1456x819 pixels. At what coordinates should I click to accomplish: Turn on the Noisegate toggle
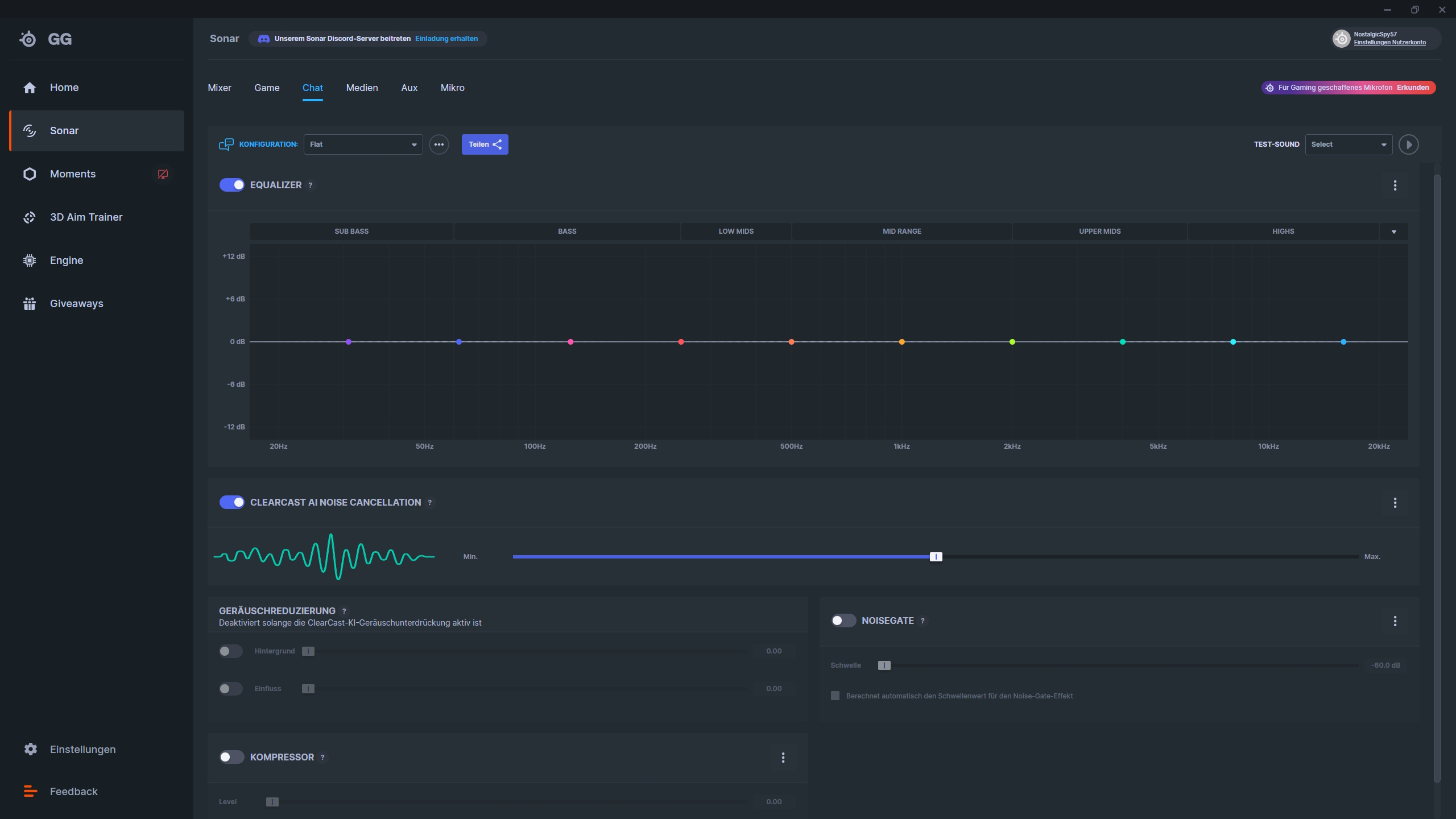point(843,621)
